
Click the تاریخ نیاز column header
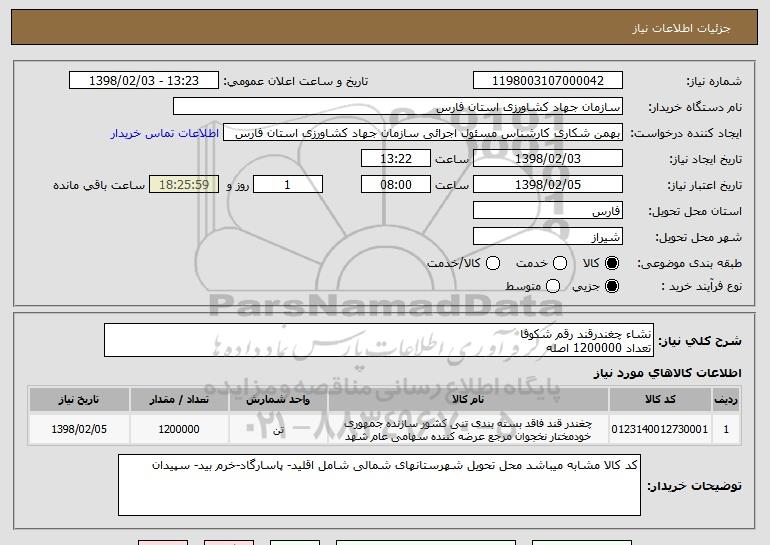point(79,399)
